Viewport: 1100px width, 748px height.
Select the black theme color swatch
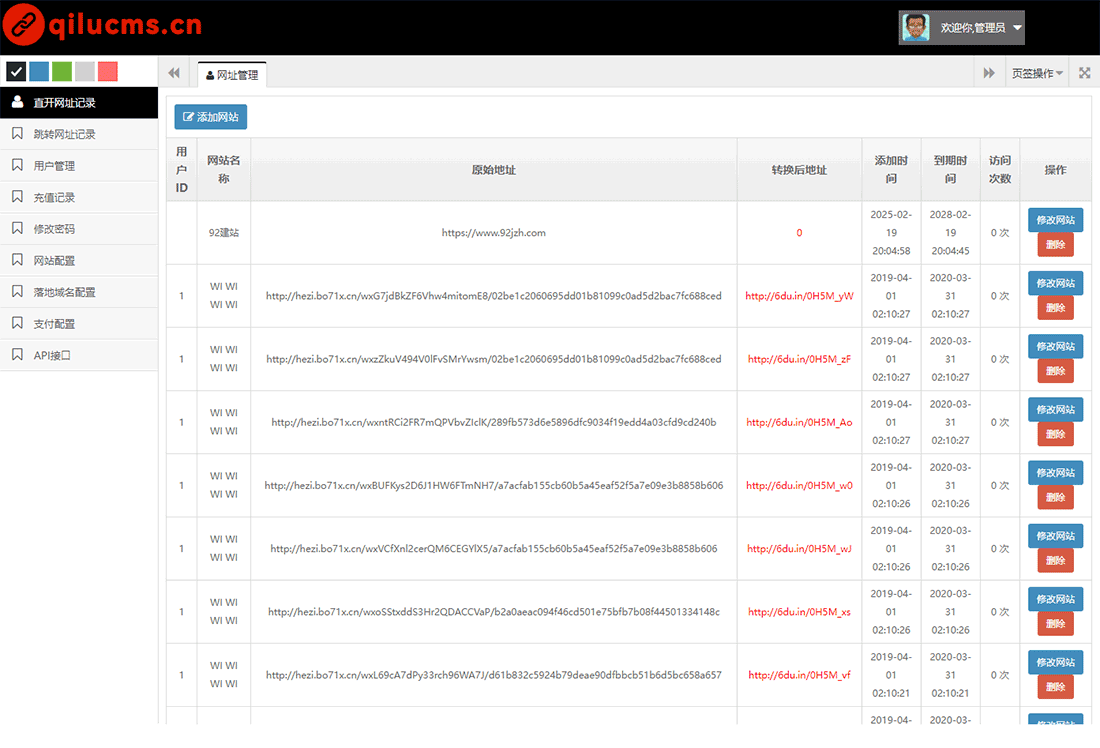[16, 71]
